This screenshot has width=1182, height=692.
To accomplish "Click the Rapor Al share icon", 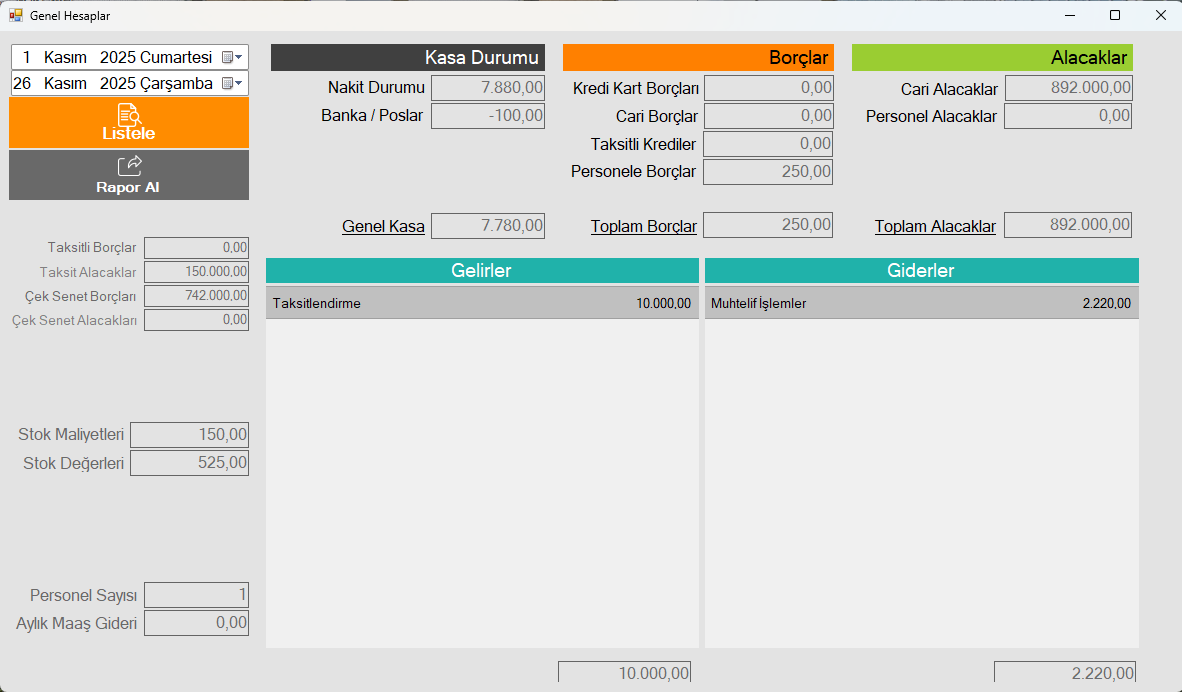I will tap(129, 165).
